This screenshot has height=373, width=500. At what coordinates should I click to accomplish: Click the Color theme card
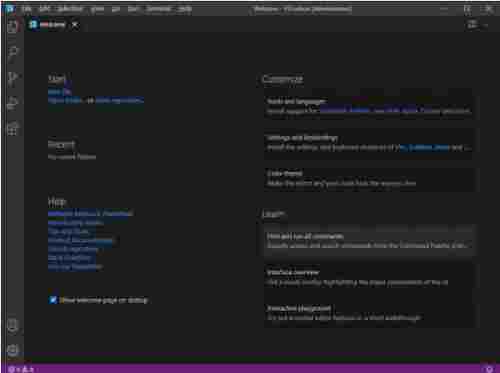click(x=369, y=178)
